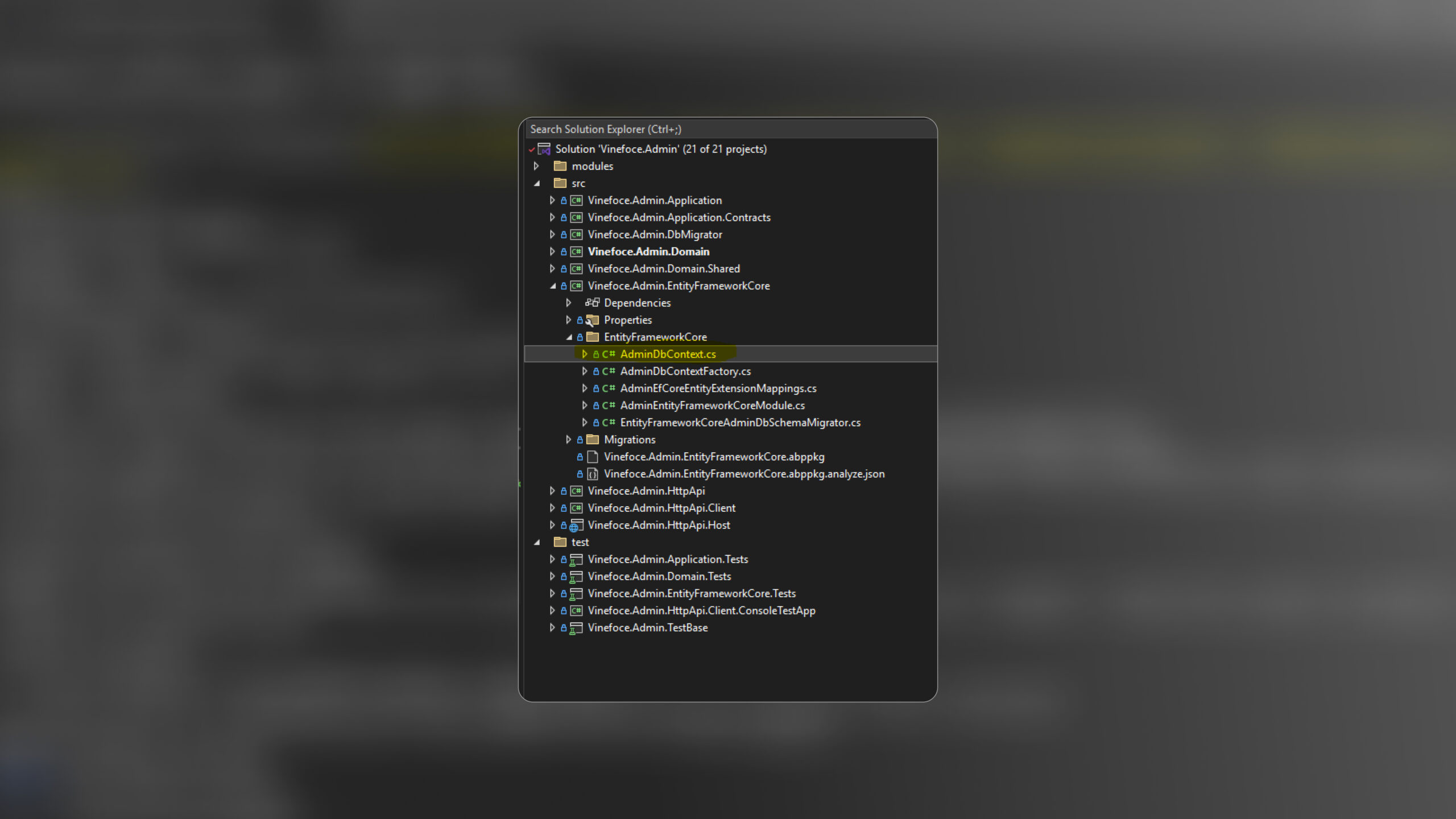Screen dimensions: 1456x819
Task: Click the C# icon of EntityFrameworkCoreAdminDbSchemaMigrator.cs
Action: click(x=609, y=422)
